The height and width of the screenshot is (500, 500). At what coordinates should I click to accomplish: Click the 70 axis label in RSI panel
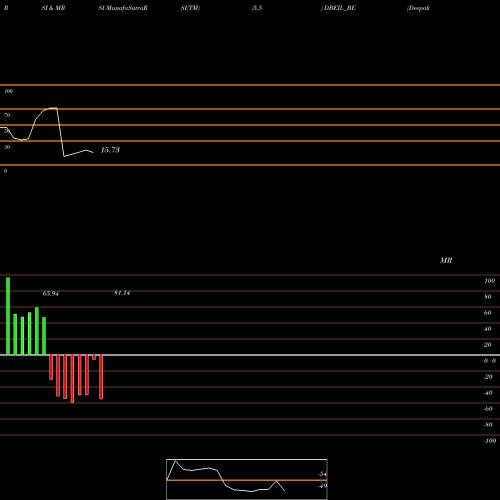[7, 115]
